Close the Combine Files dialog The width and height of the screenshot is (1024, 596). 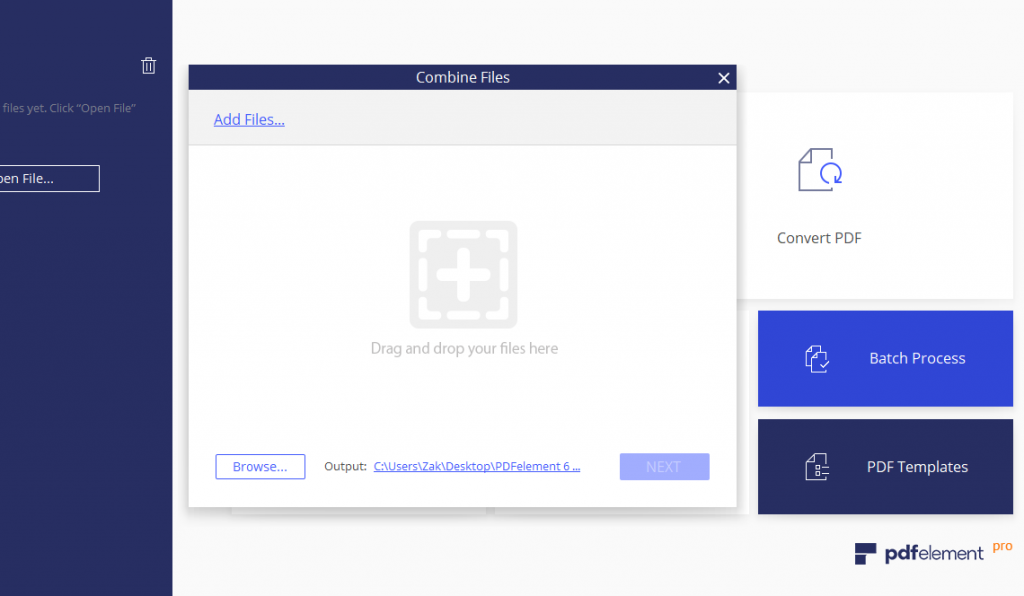[724, 78]
